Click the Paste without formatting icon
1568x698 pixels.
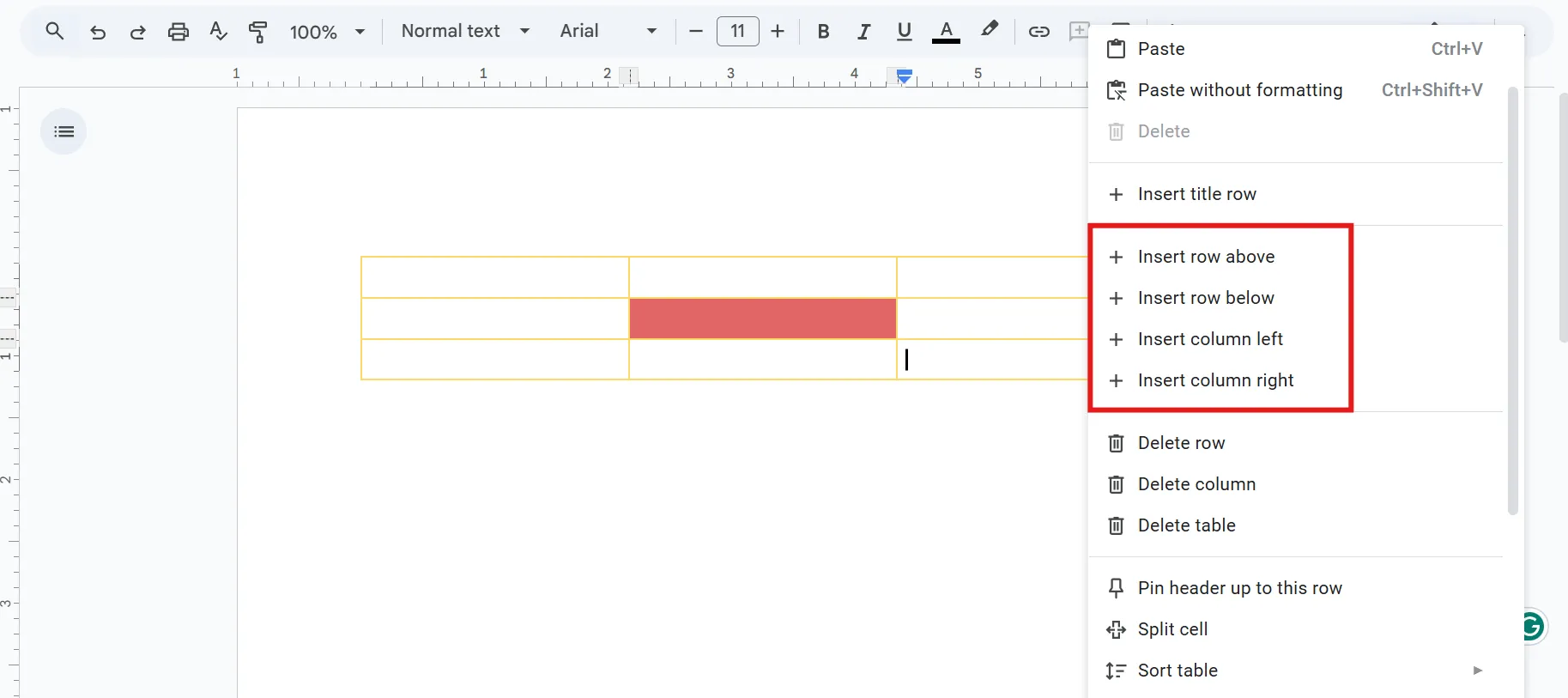point(1116,90)
